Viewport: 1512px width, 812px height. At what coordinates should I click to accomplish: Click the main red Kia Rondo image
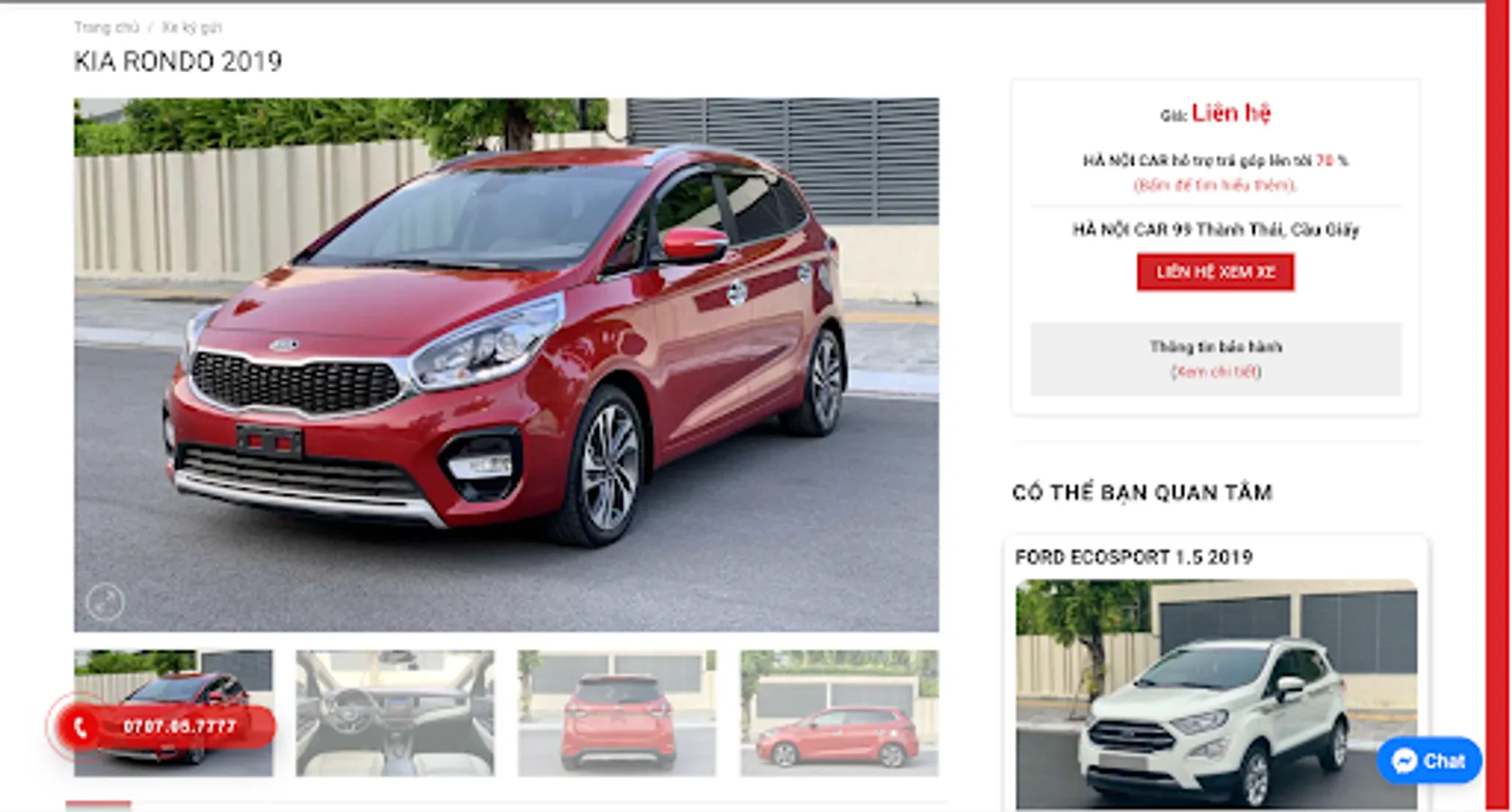506,364
